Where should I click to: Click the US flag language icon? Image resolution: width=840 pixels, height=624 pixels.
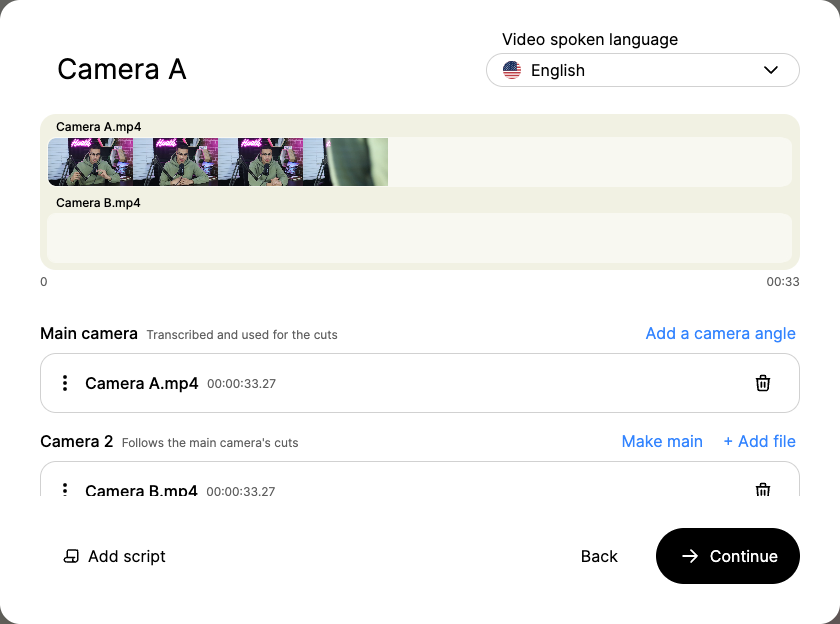pyautogui.click(x=512, y=70)
